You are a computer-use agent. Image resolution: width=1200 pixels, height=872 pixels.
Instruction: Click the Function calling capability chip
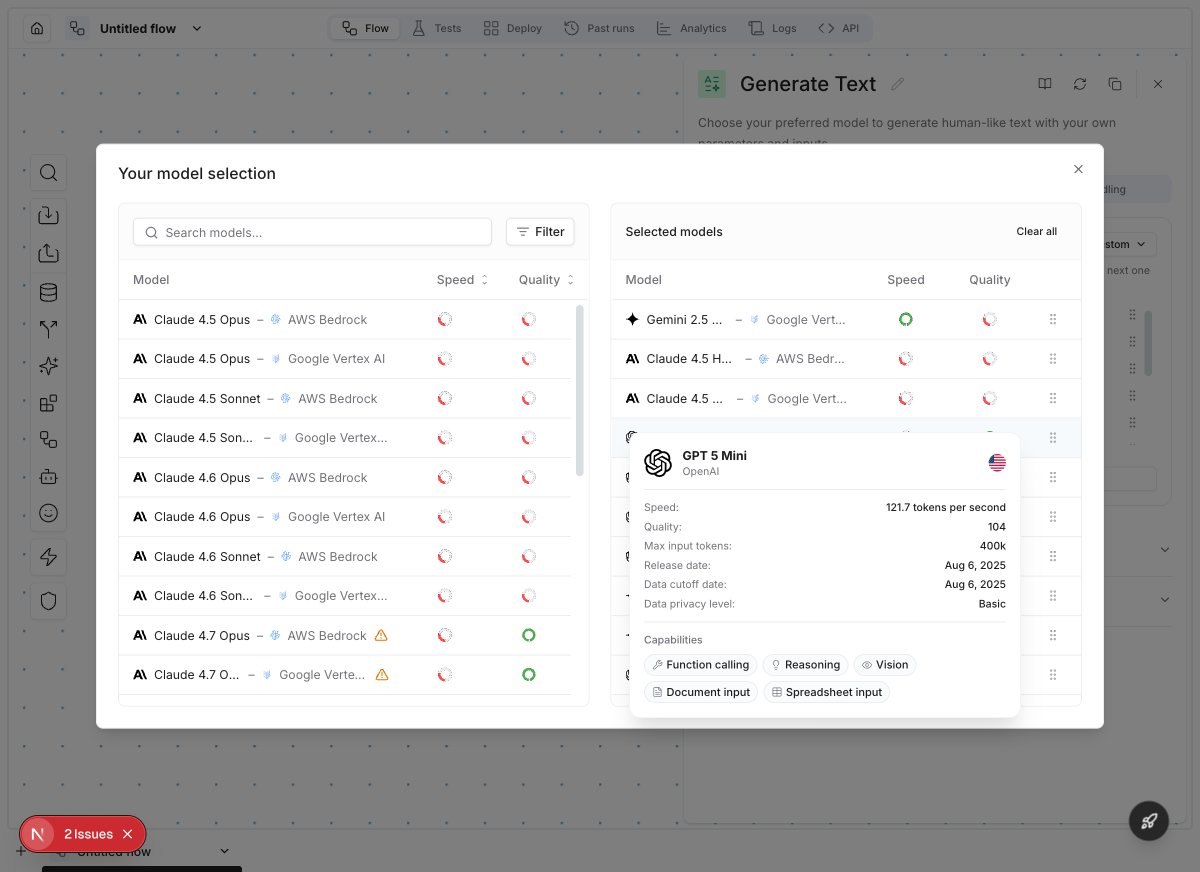[x=700, y=665]
